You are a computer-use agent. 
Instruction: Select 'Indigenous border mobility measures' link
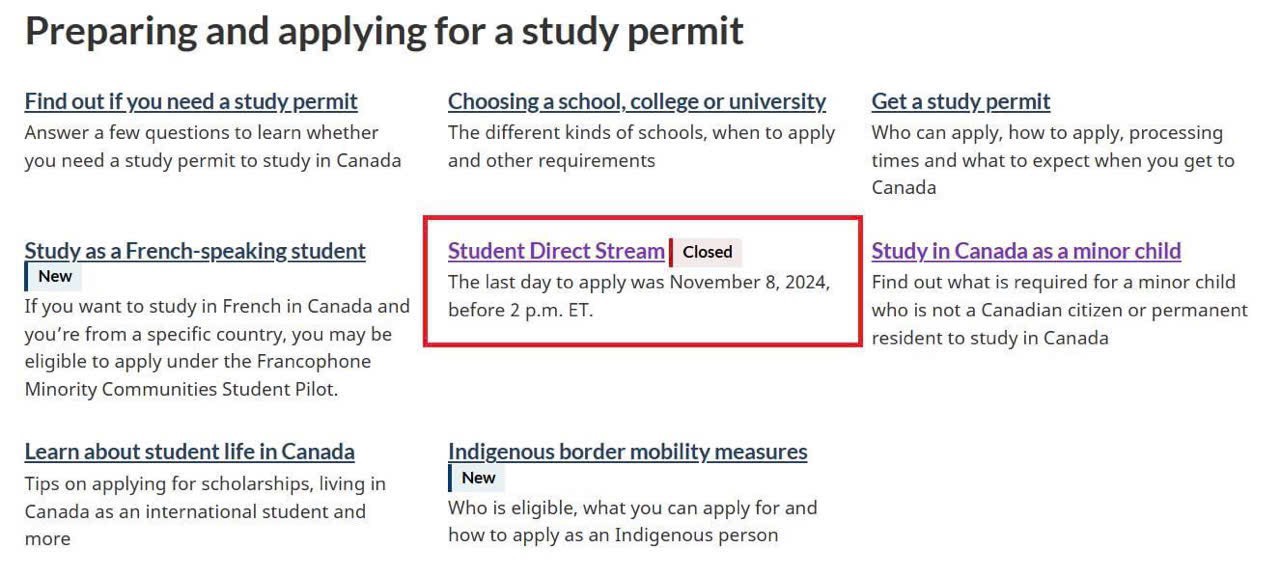click(627, 452)
